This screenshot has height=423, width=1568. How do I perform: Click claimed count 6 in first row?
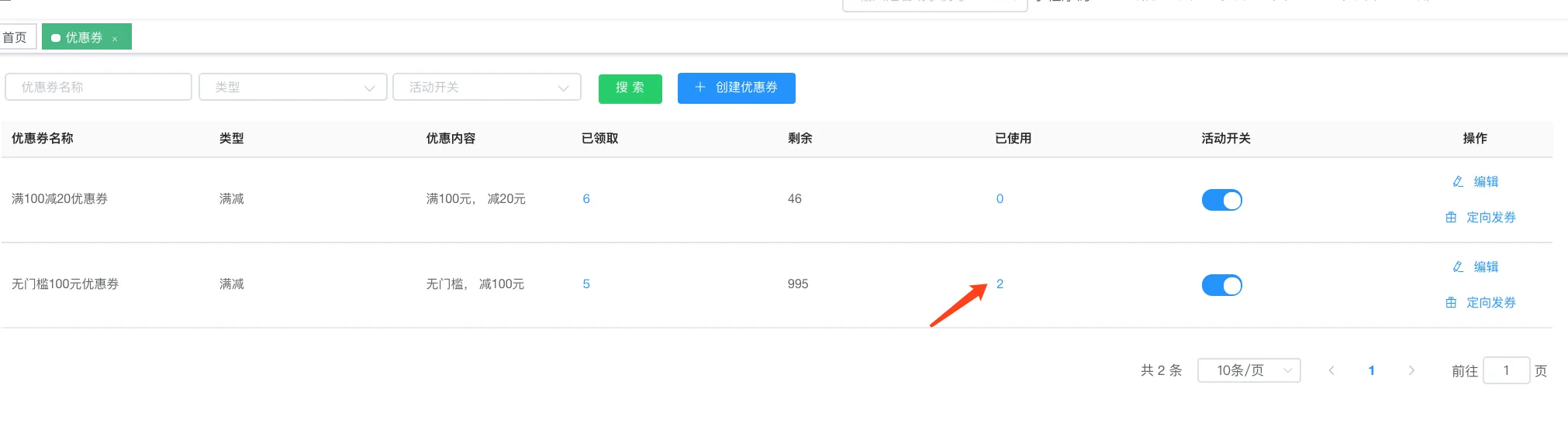pyautogui.click(x=586, y=199)
